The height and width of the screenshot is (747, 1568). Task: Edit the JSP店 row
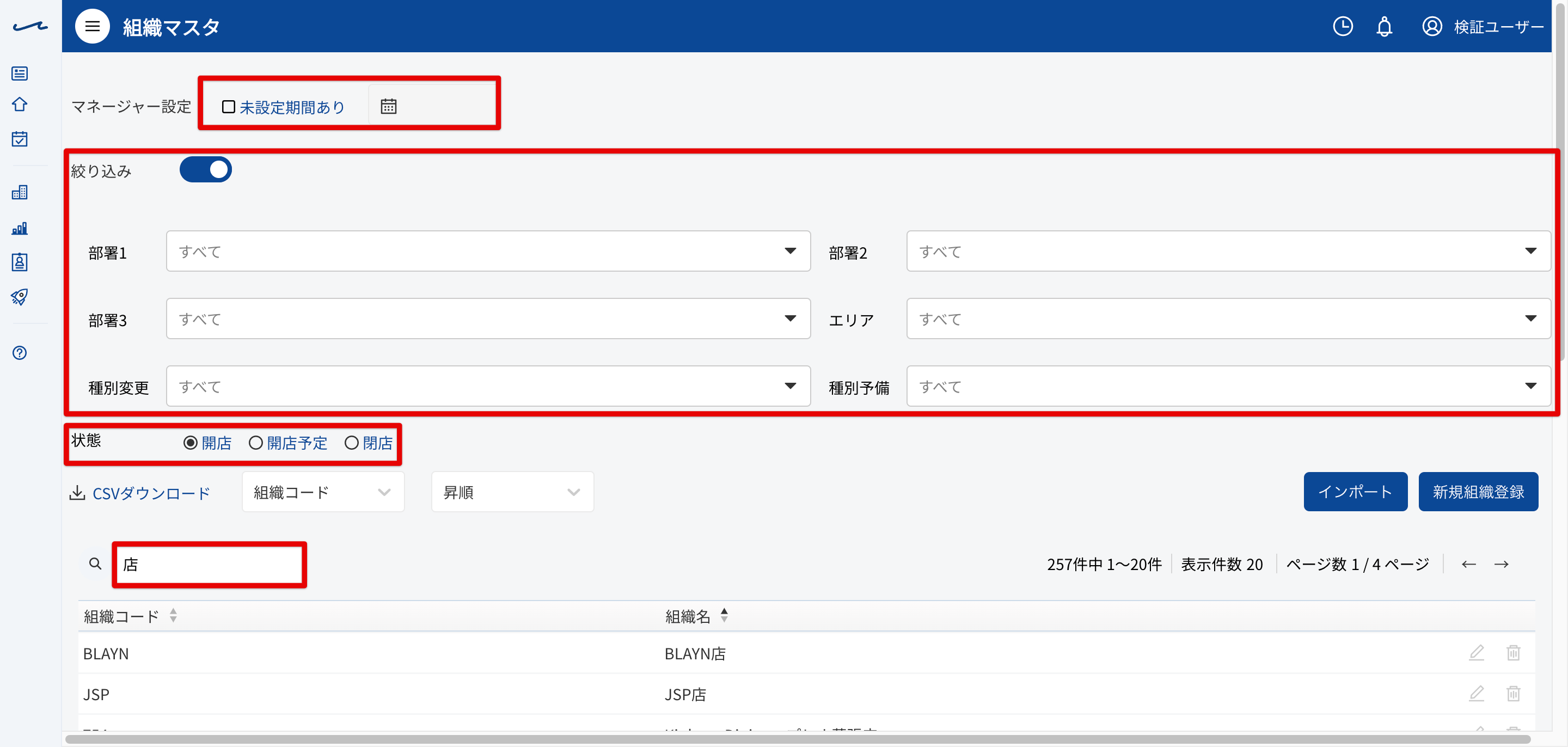[x=1476, y=694]
